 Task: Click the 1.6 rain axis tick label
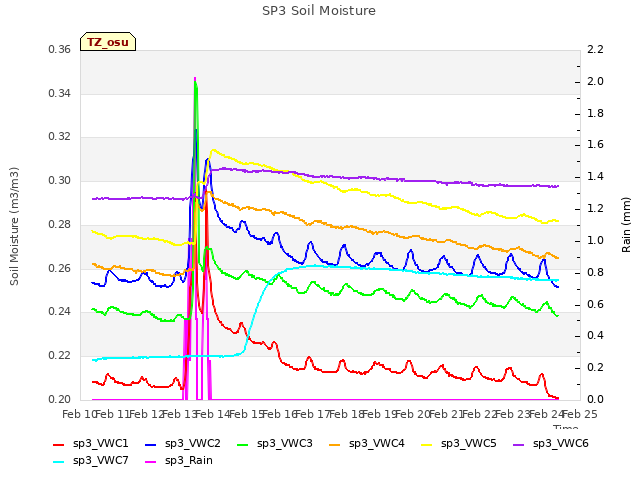(x=596, y=145)
